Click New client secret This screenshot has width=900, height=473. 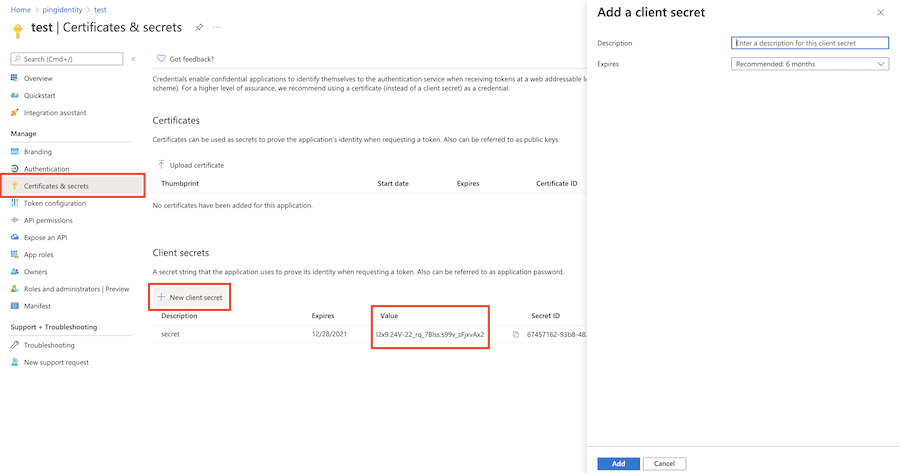(190, 298)
